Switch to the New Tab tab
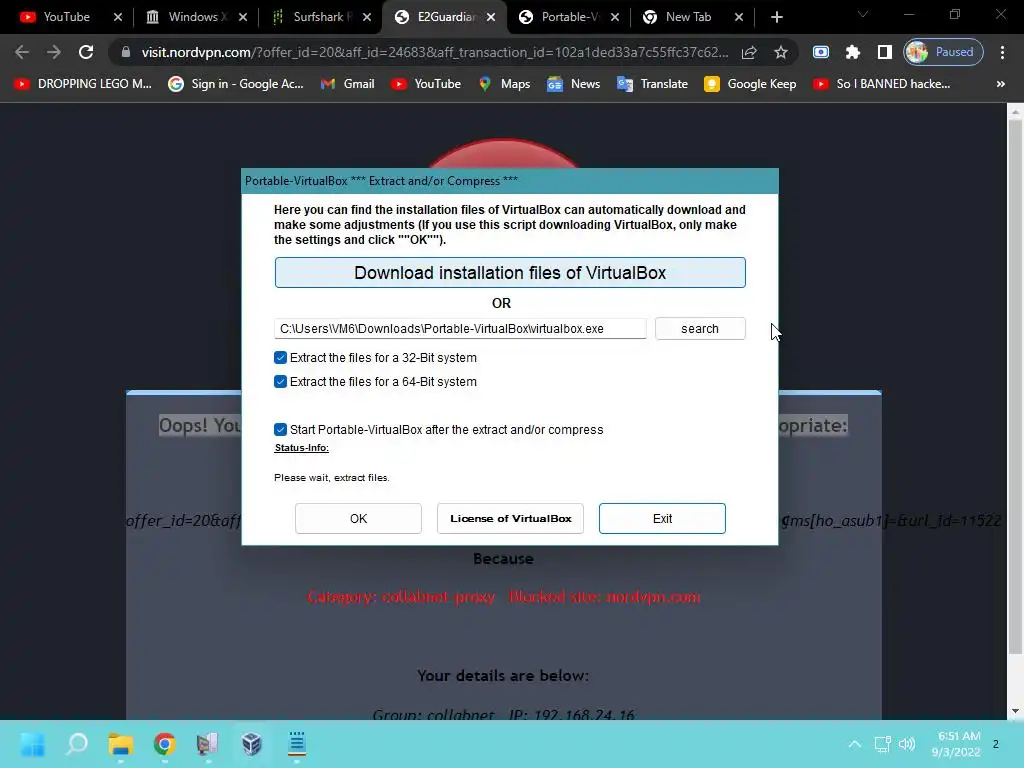The image size is (1024, 768). coord(687,17)
